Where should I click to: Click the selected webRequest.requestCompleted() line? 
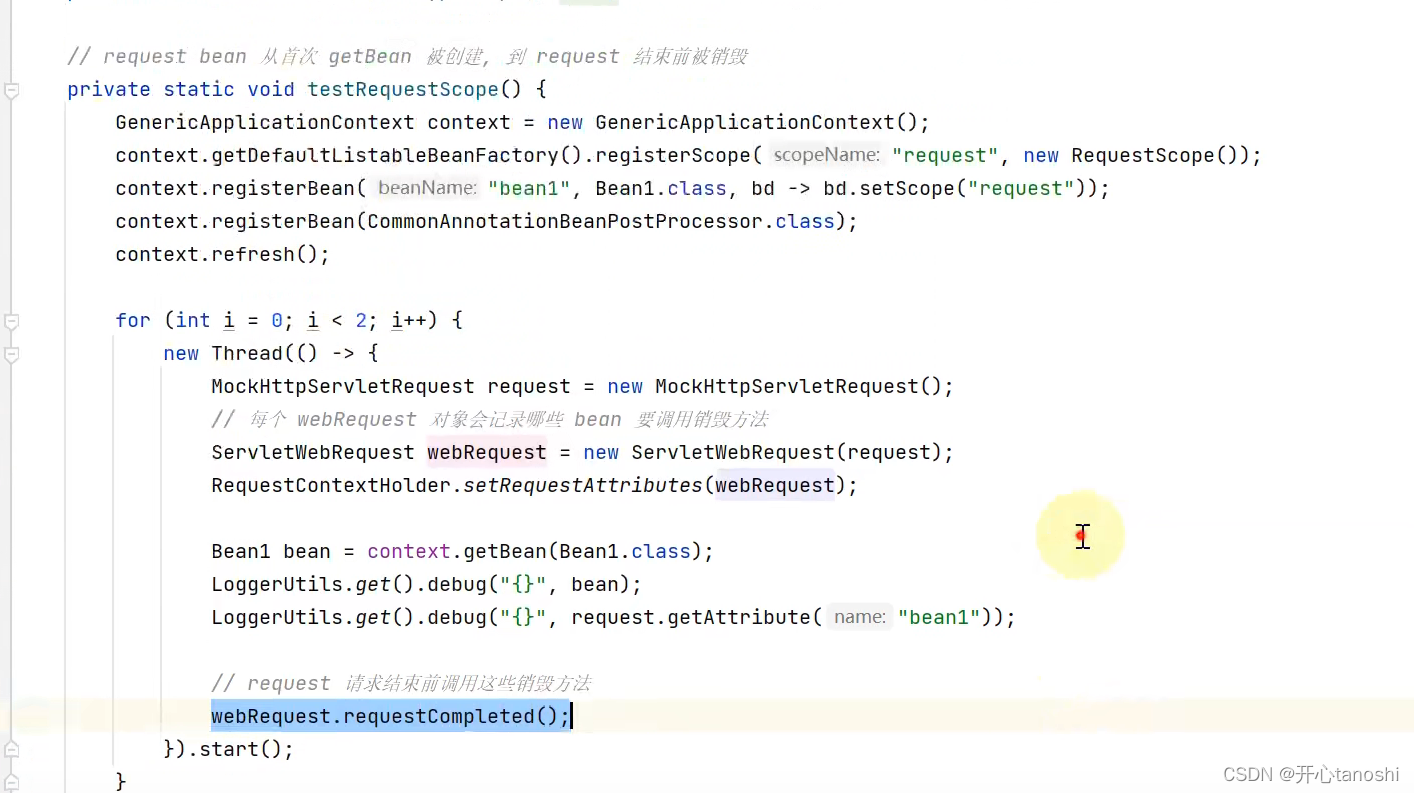pos(390,716)
